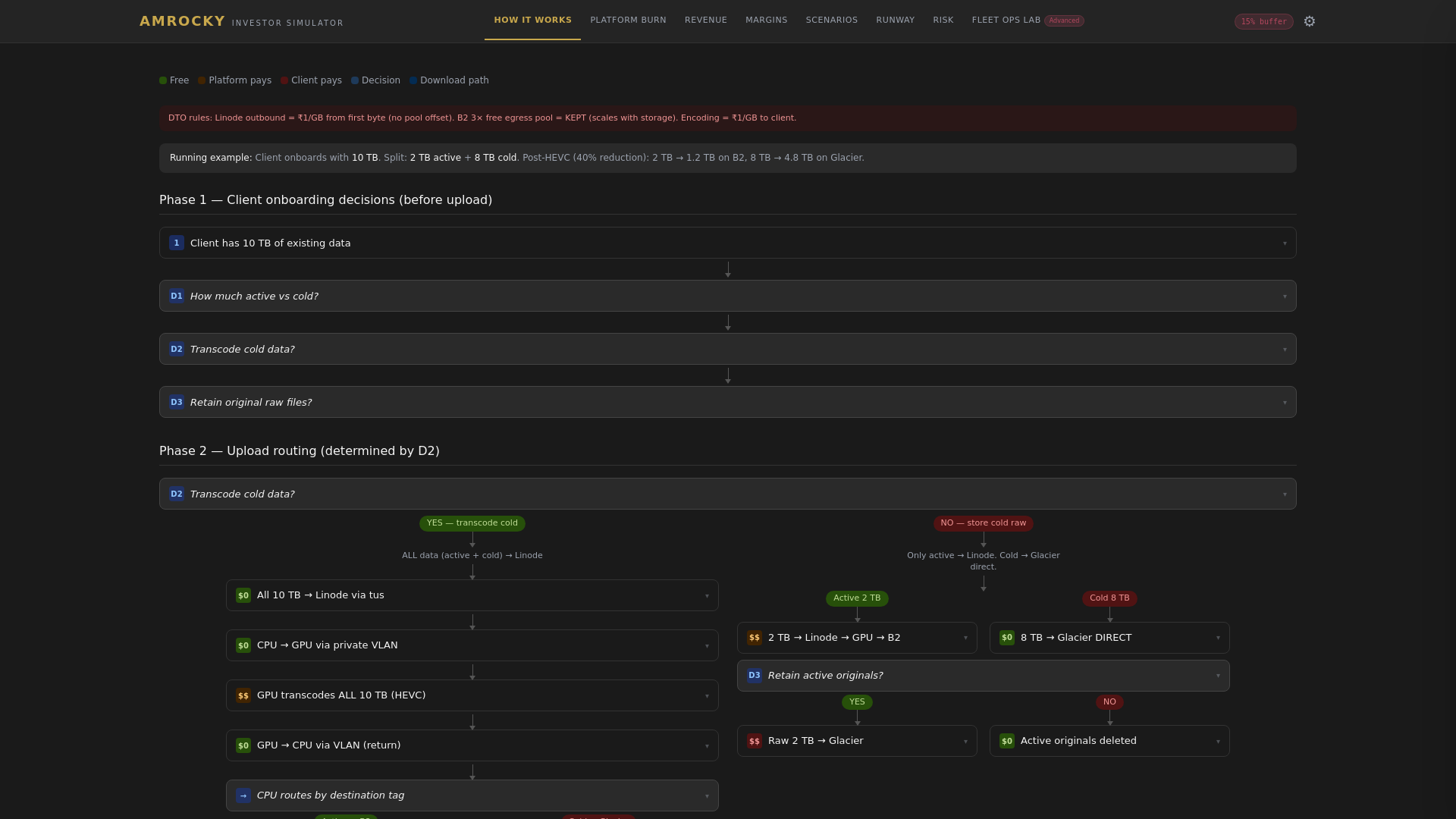The height and width of the screenshot is (819, 1456).
Task: Expand 'Raw 2 TB → Glacier' chevron
Action: point(965,742)
